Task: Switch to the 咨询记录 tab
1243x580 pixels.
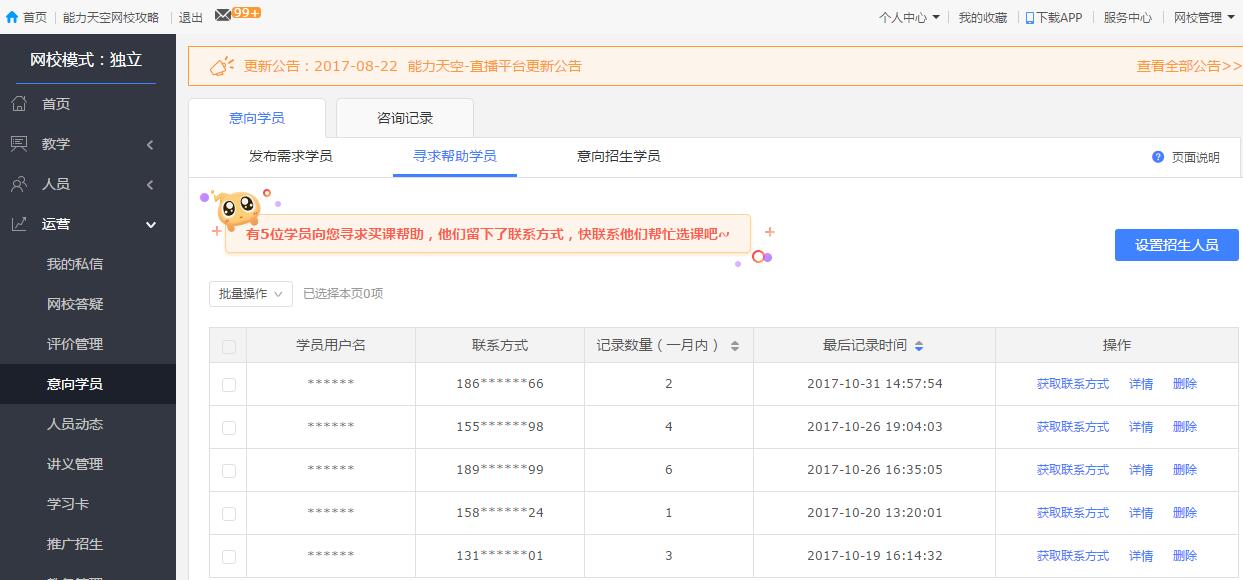Action: pyautogui.click(x=405, y=118)
